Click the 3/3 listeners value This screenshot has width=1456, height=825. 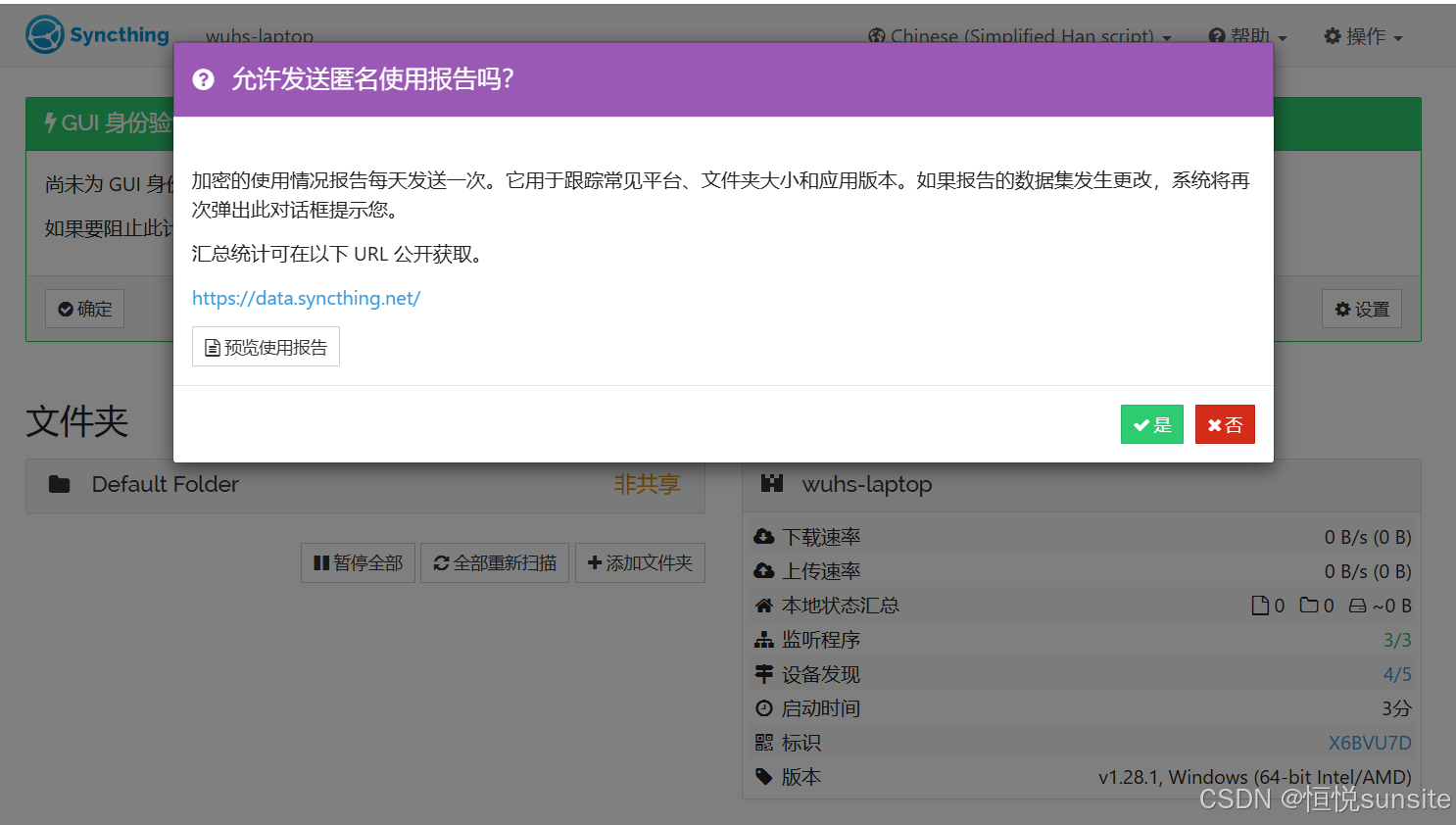[1397, 640]
